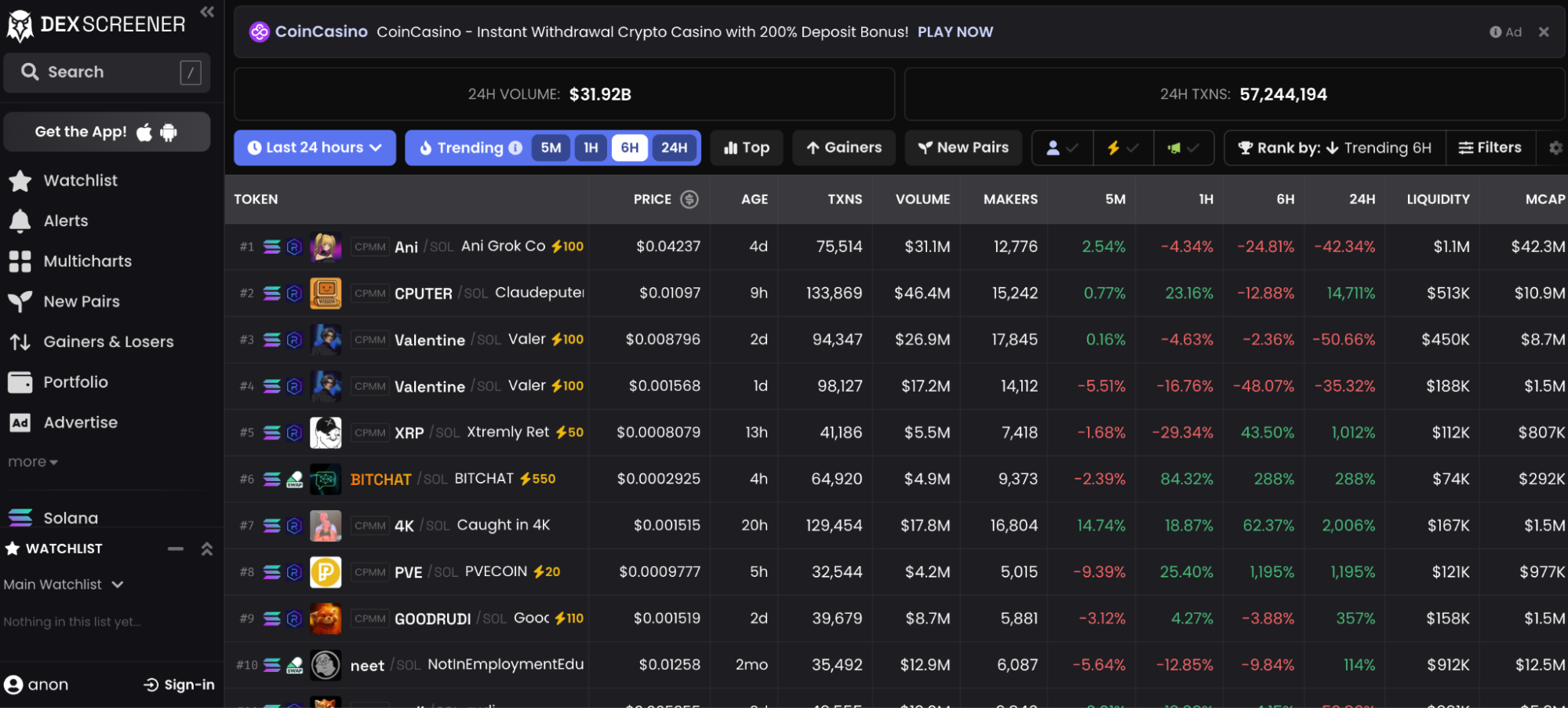Click the DEX Screener owl logo
Image resolution: width=1568 pixels, height=708 pixels.
(20, 25)
